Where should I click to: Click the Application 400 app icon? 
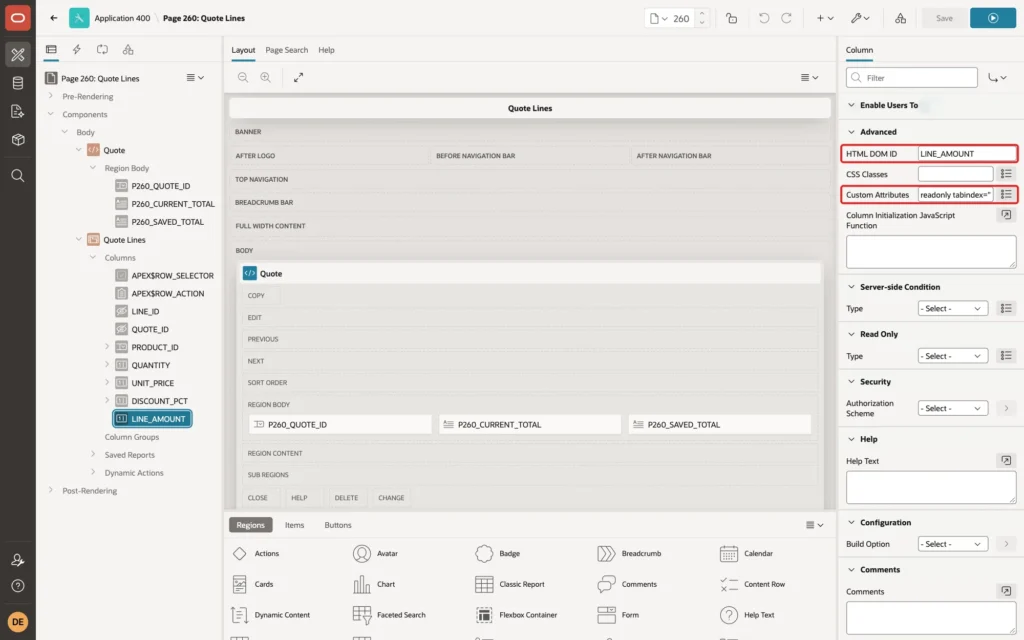pos(79,18)
